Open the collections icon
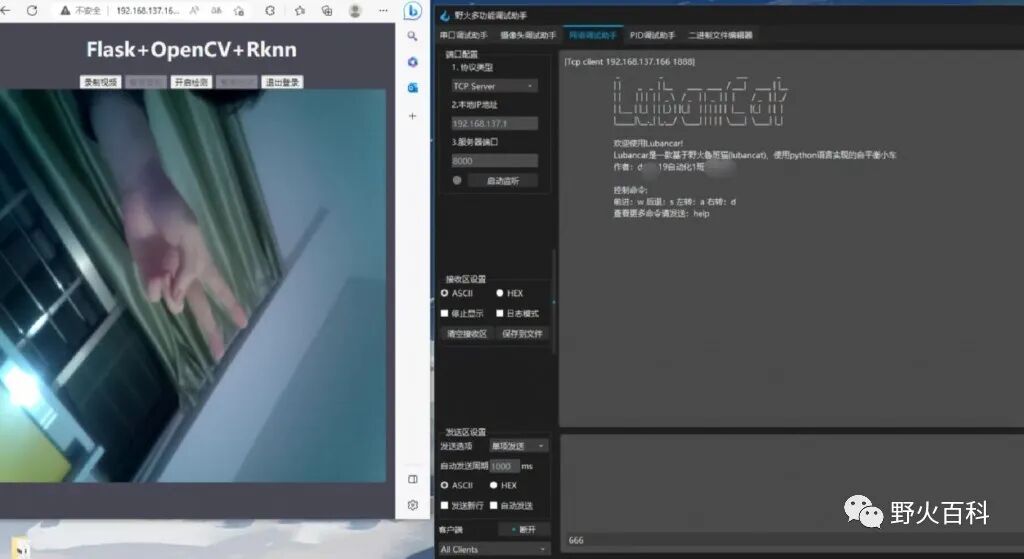Viewport: 1024px width, 559px height. [x=327, y=10]
